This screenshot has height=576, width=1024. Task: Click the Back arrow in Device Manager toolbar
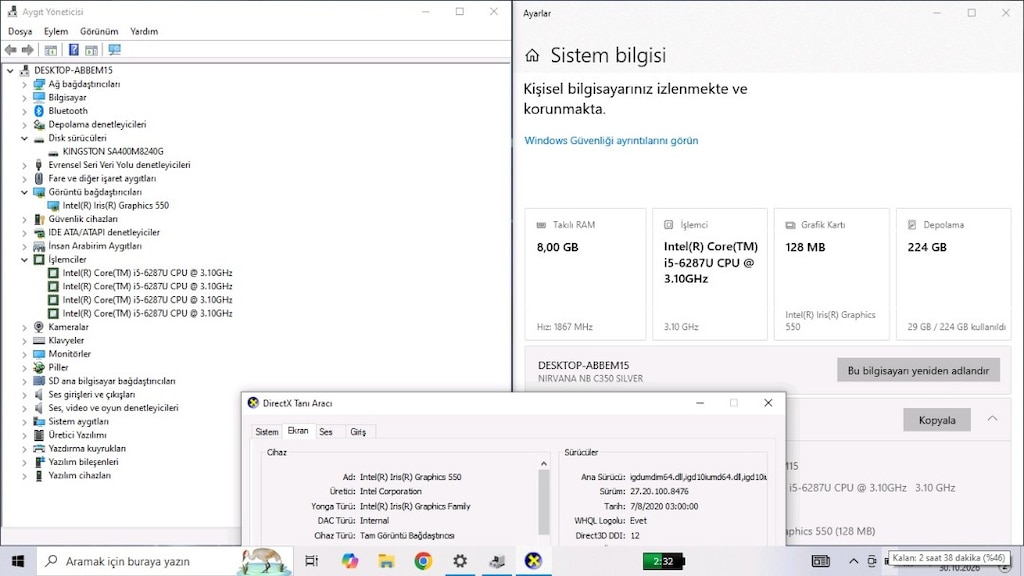point(10,50)
